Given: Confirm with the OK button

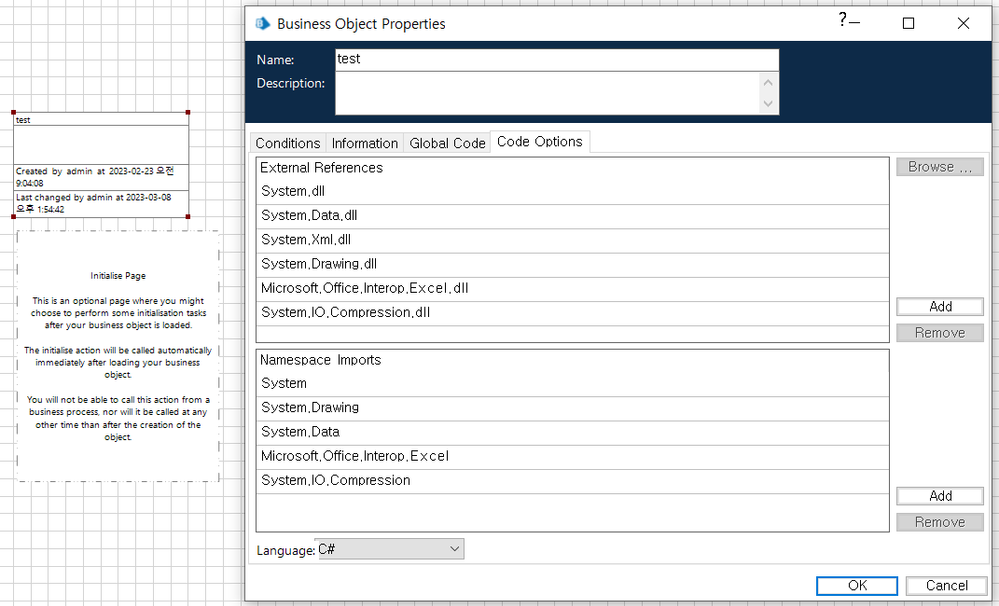Looking at the screenshot, I should point(857,586).
